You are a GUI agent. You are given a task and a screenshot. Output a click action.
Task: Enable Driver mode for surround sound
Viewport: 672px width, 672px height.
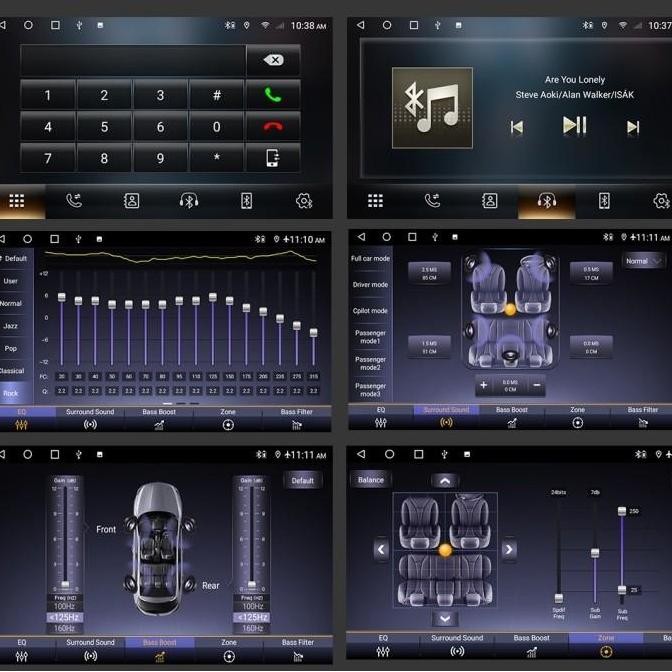point(370,285)
